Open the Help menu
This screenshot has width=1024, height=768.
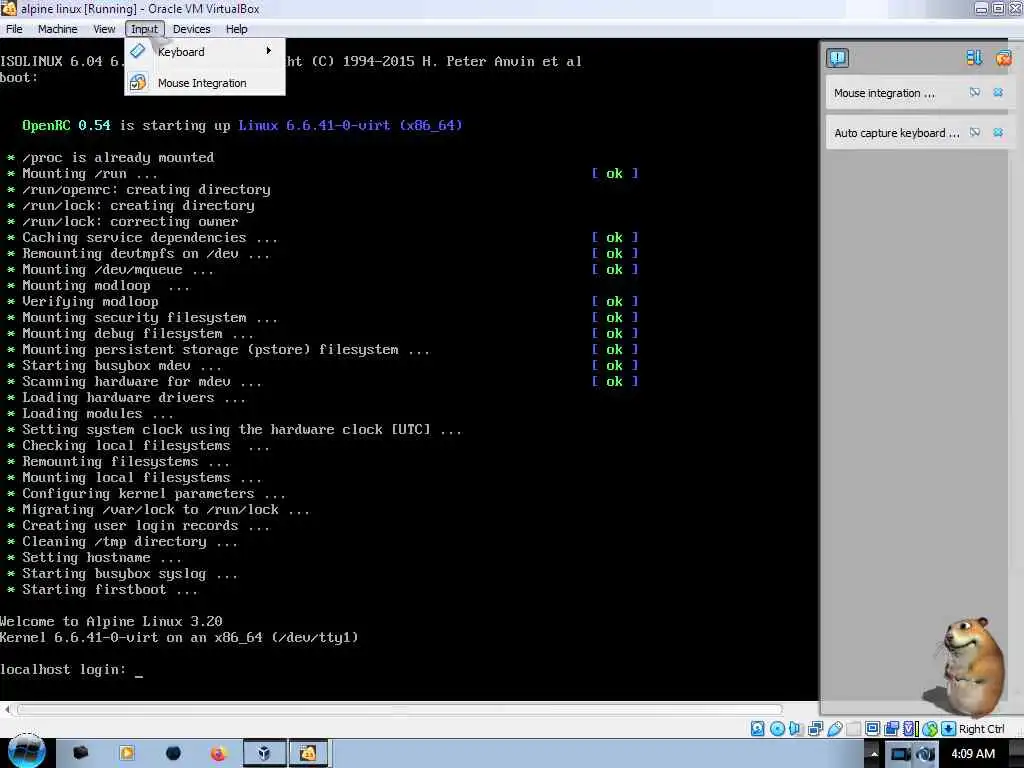coord(236,29)
